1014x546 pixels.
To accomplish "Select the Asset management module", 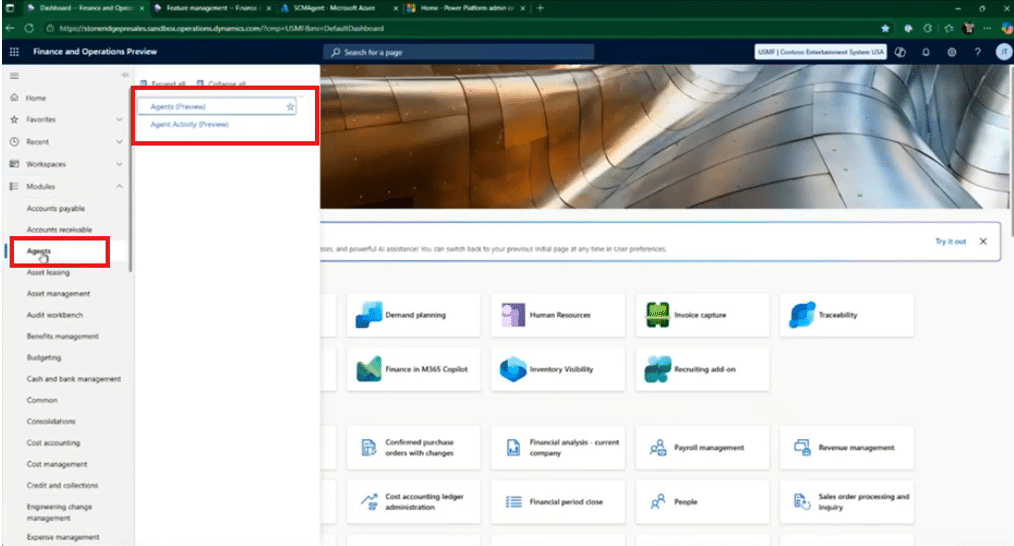I will 58,294.
